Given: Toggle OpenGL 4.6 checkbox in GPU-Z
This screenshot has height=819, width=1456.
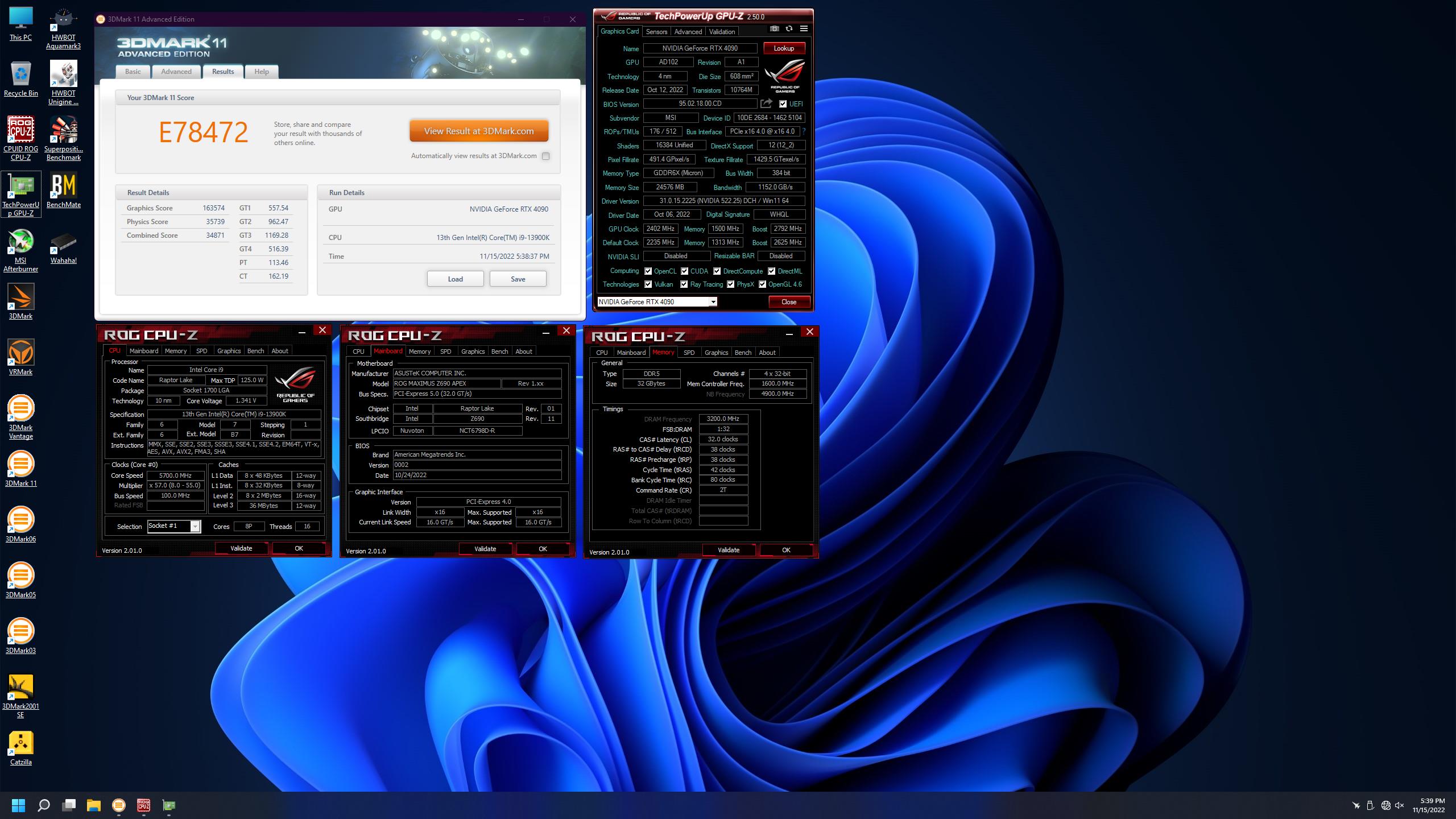Looking at the screenshot, I should pos(763,284).
